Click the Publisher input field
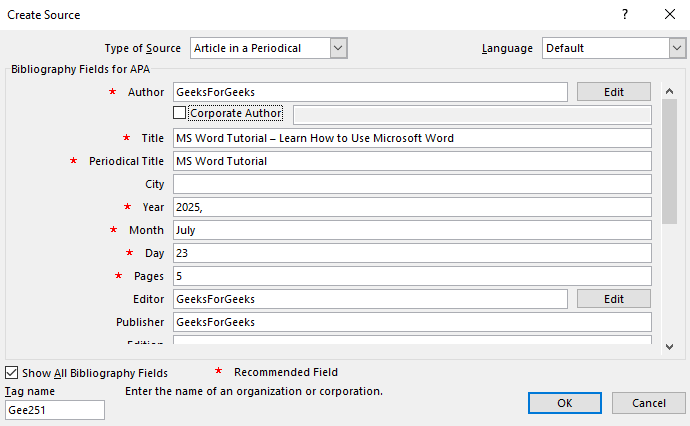Viewport: 690px width, 426px height. 412,322
